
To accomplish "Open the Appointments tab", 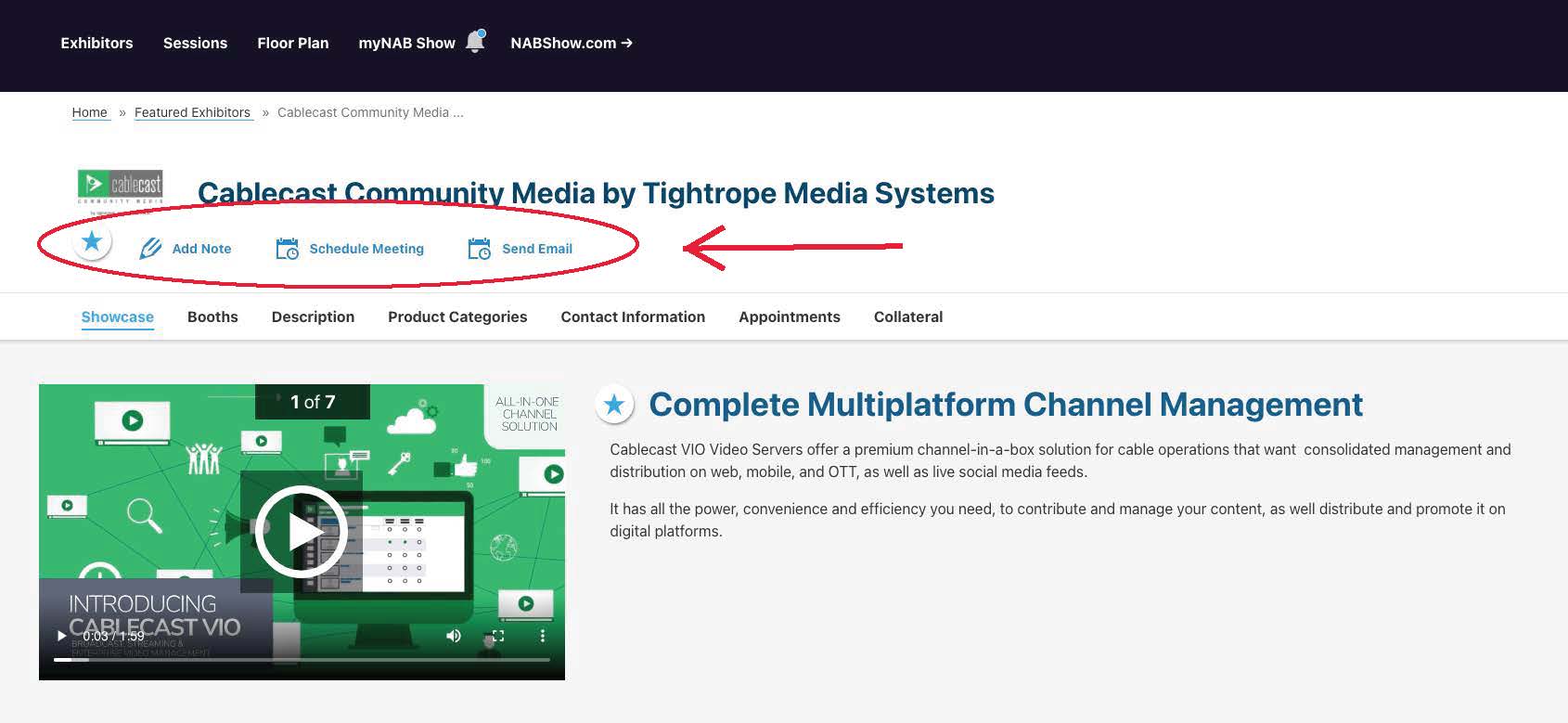I will click(790, 316).
